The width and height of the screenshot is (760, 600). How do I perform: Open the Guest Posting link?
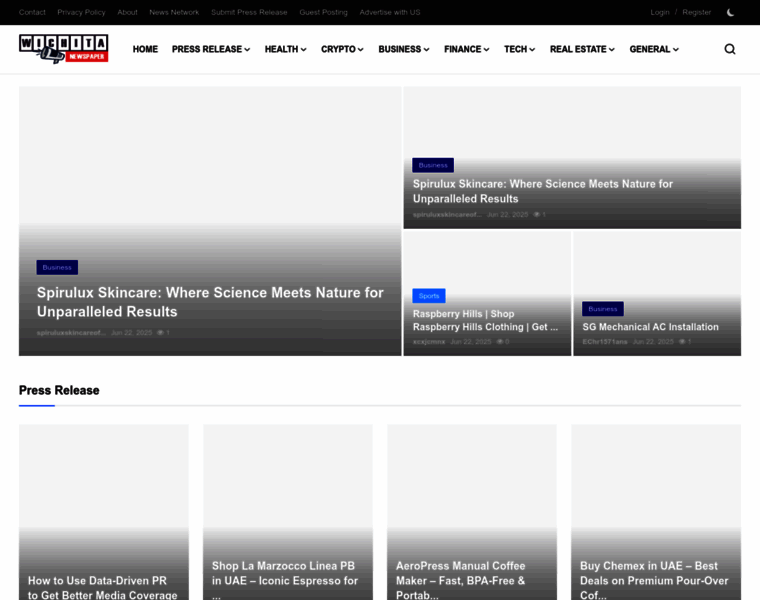point(323,12)
